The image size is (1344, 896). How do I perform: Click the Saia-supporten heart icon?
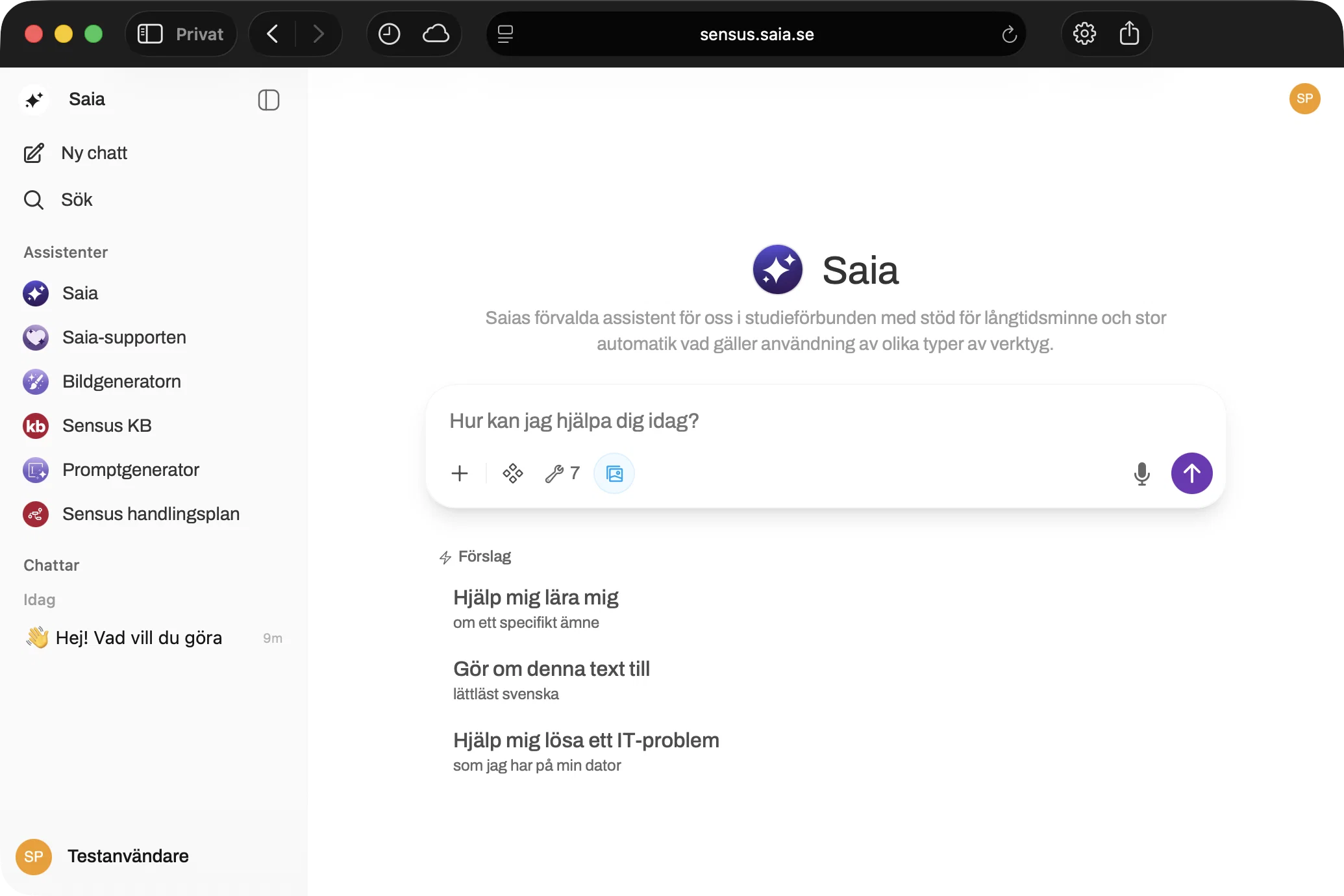[x=36, y=338]
